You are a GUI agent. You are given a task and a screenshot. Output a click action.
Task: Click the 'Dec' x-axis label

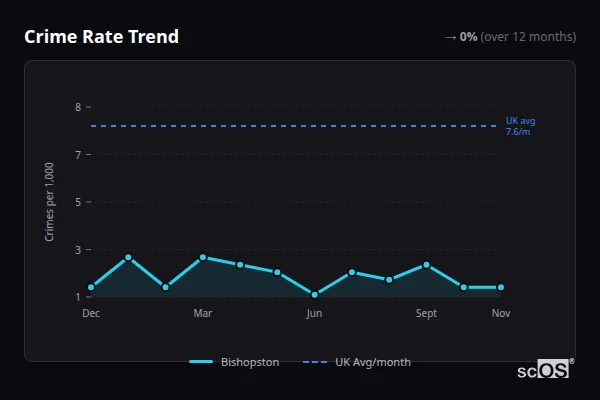[x=91, y=313]
